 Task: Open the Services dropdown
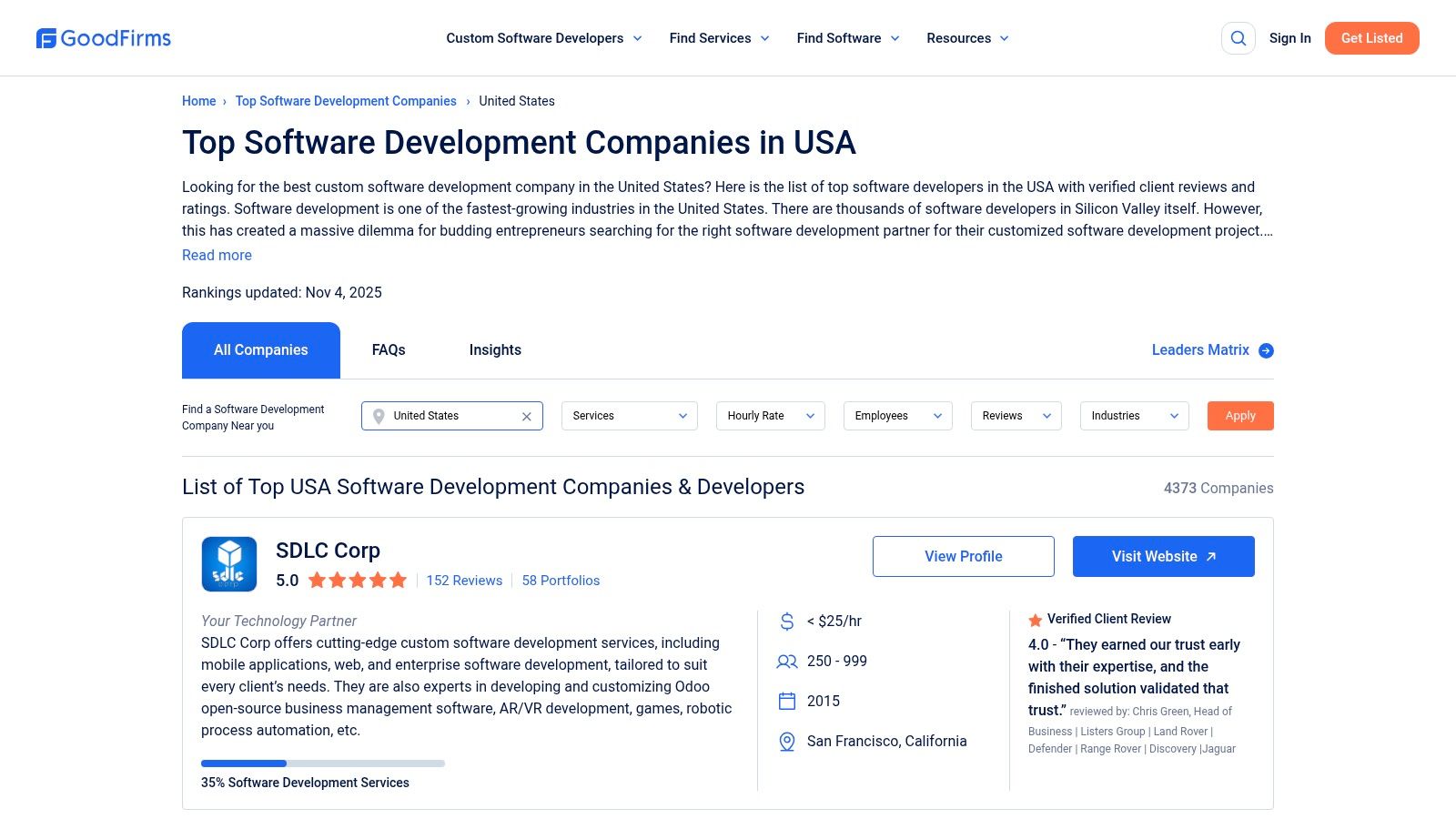pyautogui.click(x=628, y=416)
